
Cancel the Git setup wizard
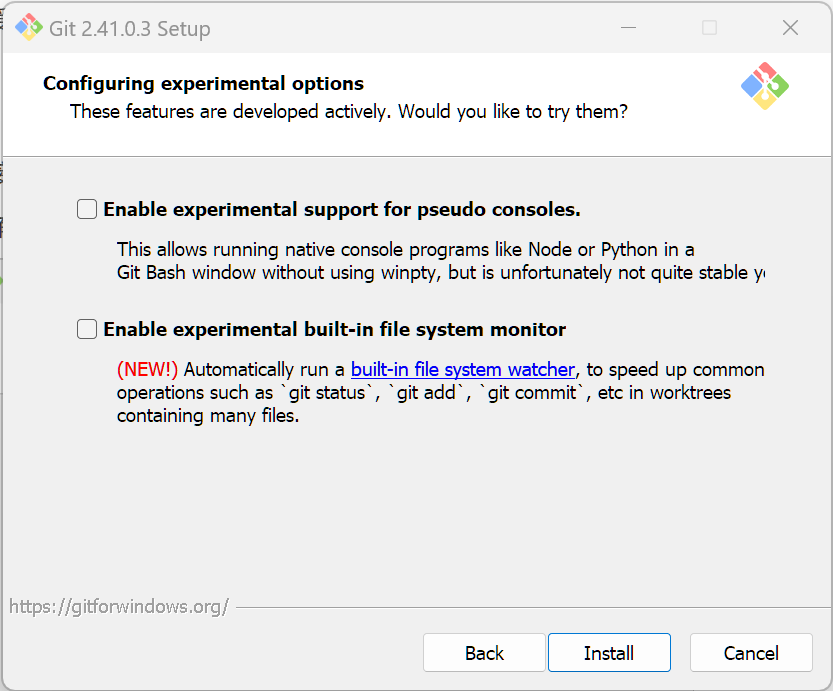[750, 653]
